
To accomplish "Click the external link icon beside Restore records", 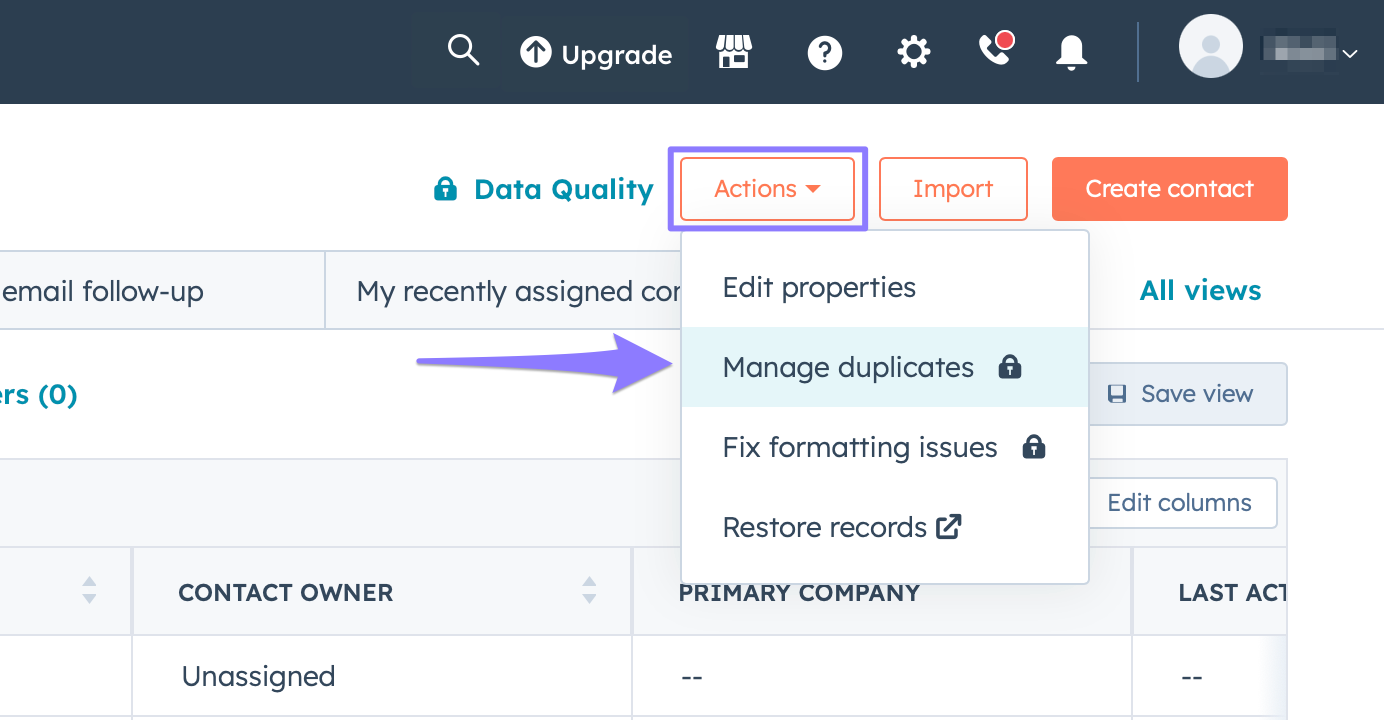I will pos(948,526).
